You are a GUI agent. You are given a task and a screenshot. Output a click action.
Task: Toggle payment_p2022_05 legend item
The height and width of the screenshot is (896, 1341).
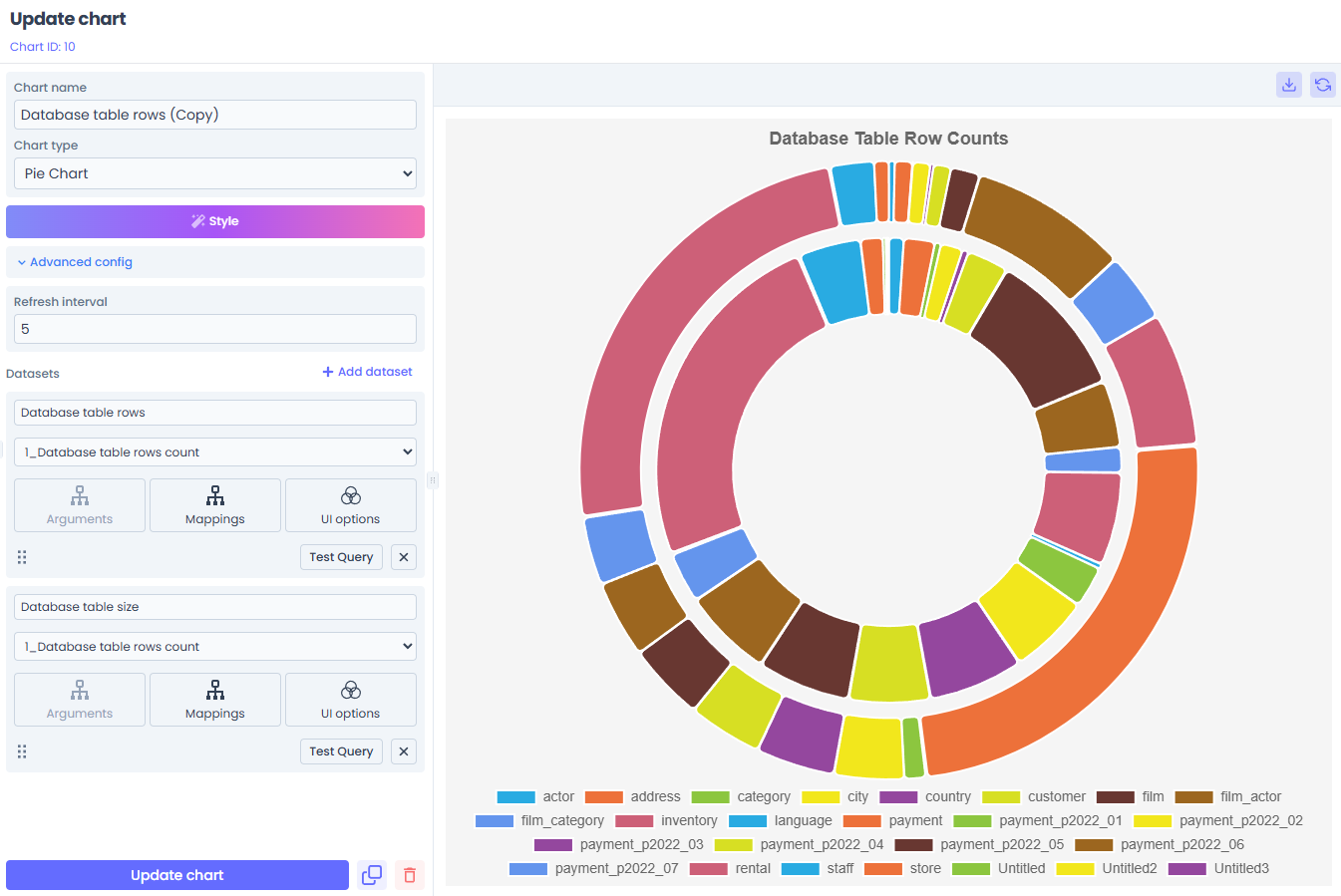pyautogui.click(x=979, y=844)
